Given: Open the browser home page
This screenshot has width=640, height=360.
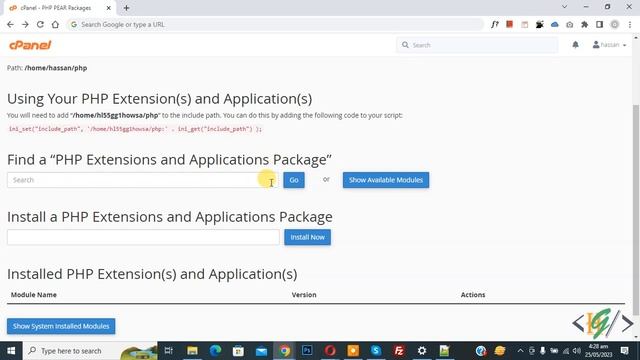Looking at the screenshot, I should tap(55, 24).
